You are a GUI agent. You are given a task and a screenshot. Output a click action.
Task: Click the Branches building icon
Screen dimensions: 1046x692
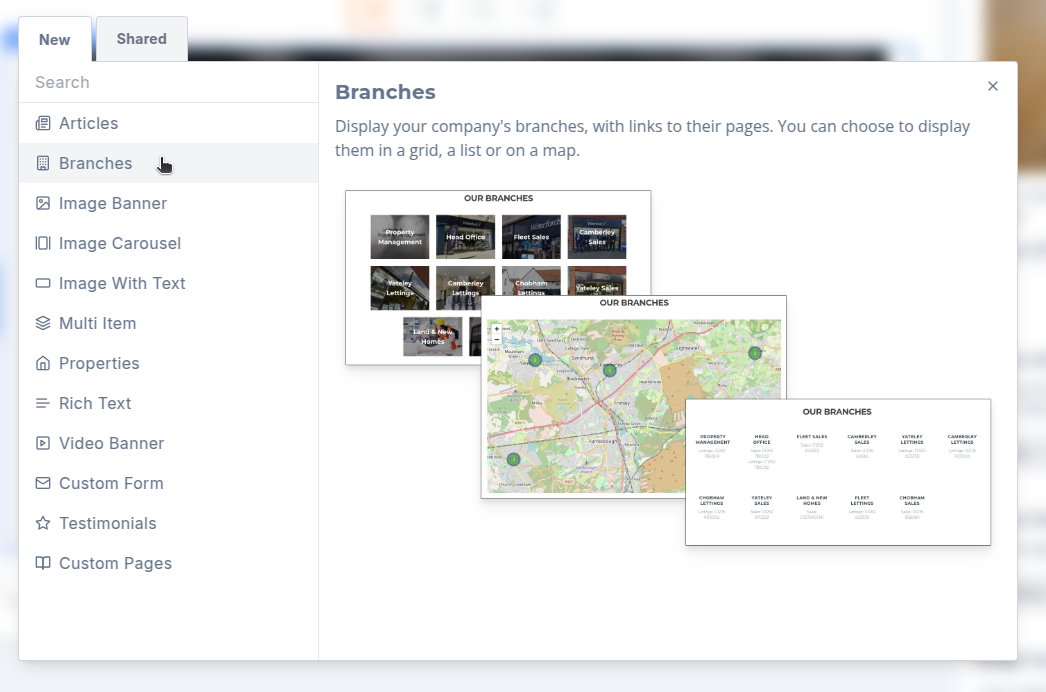click(x=43, y=163)
